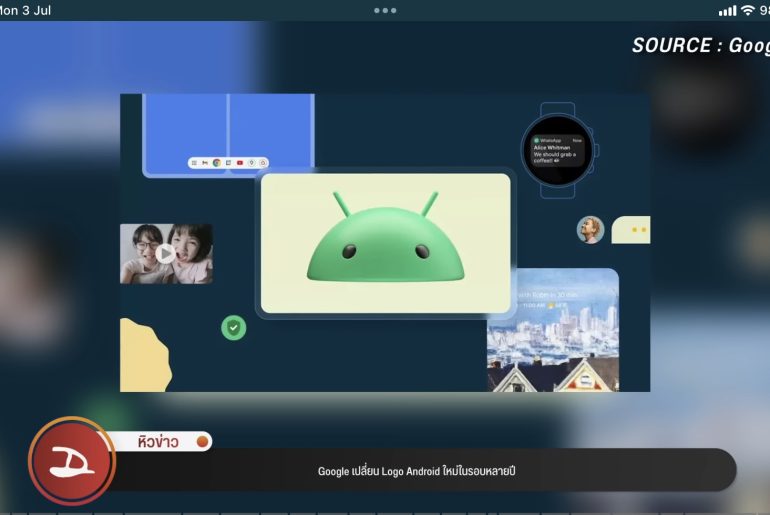Screen dimensions: 770x515
Task: Click the หัวข่าว label
Action: point(158,442)
